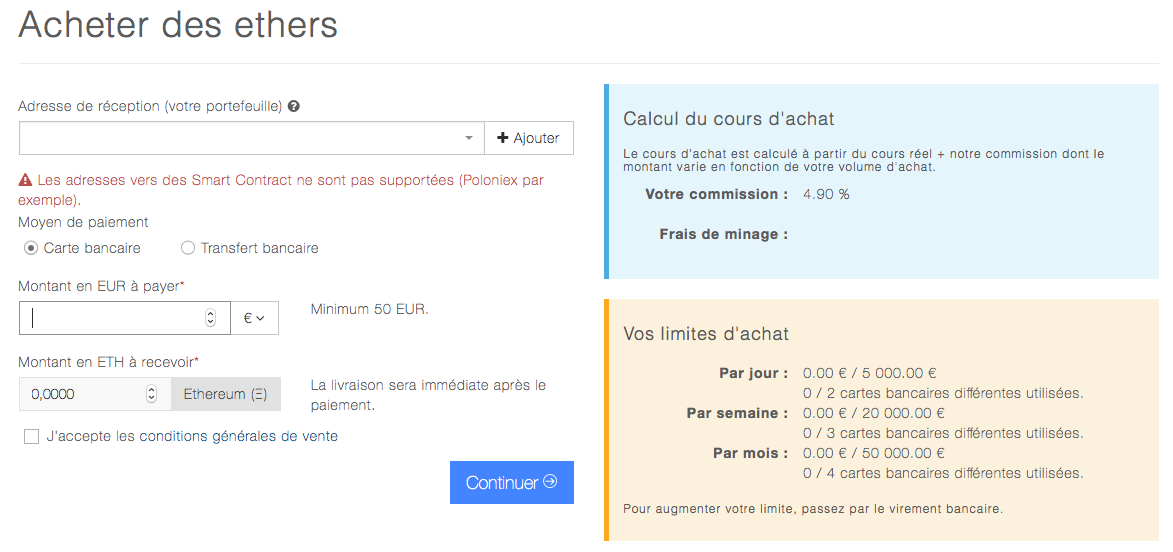Open the euro currency selector
Viewport: 1173px width, 552px height.
[254, 318]
